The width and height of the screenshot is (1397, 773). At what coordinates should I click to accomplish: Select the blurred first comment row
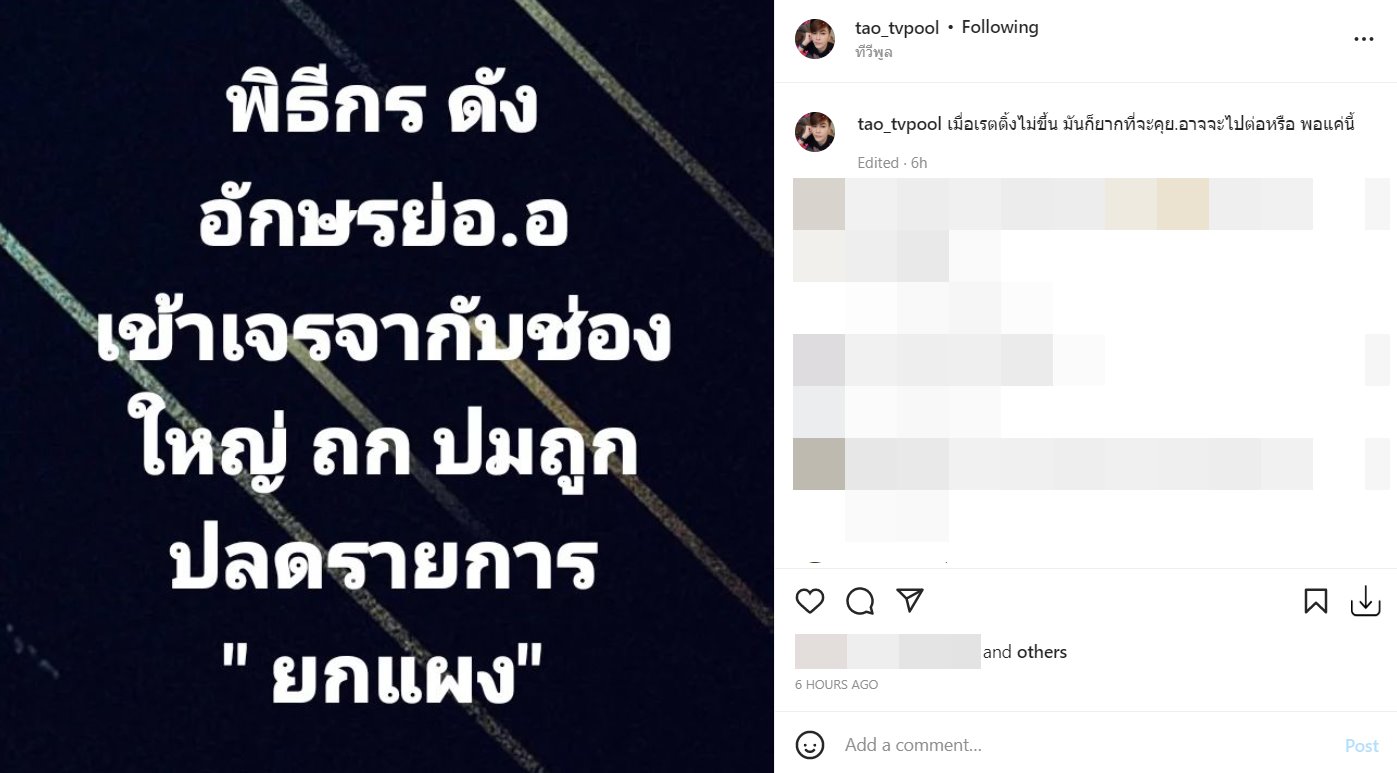[x=1053, y=204]
